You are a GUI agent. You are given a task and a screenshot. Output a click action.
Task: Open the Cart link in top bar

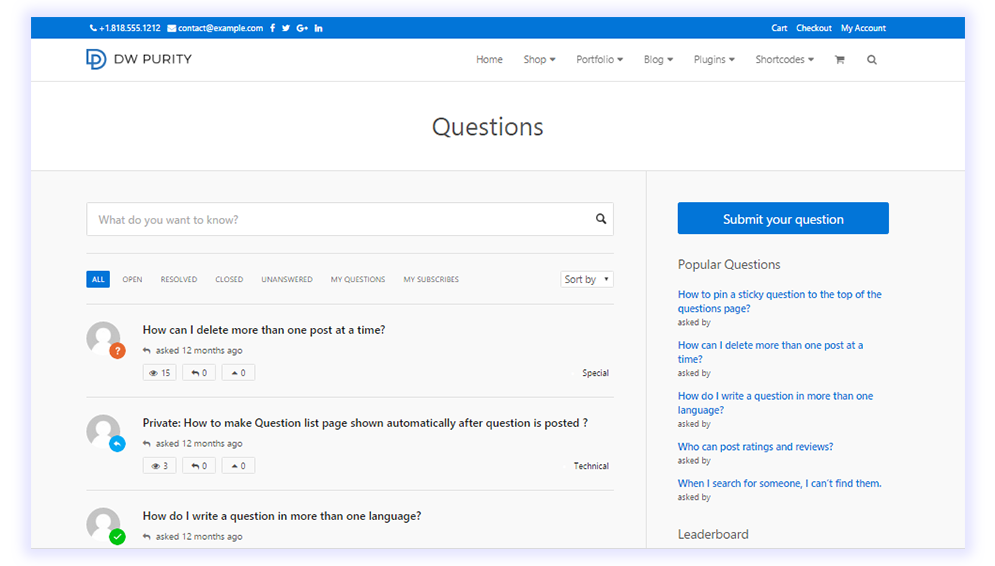[x=779, y=28]
